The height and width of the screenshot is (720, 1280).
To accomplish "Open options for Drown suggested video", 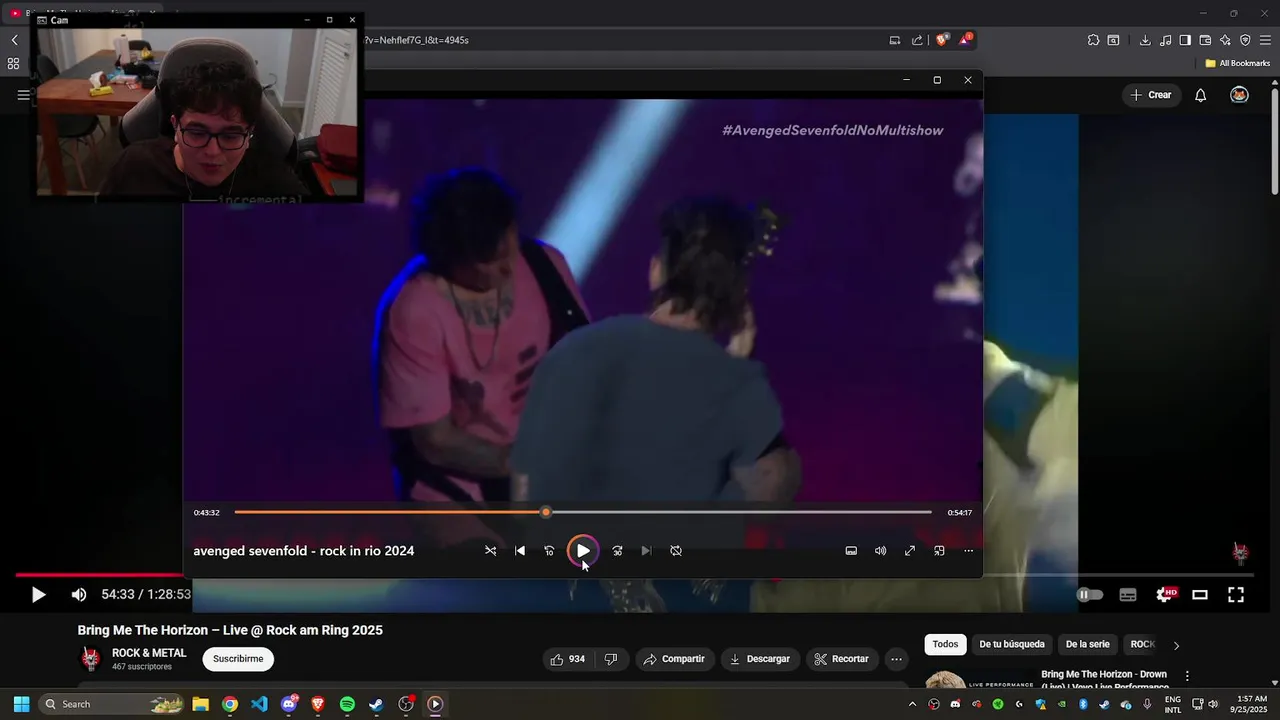I will 1187,677.
